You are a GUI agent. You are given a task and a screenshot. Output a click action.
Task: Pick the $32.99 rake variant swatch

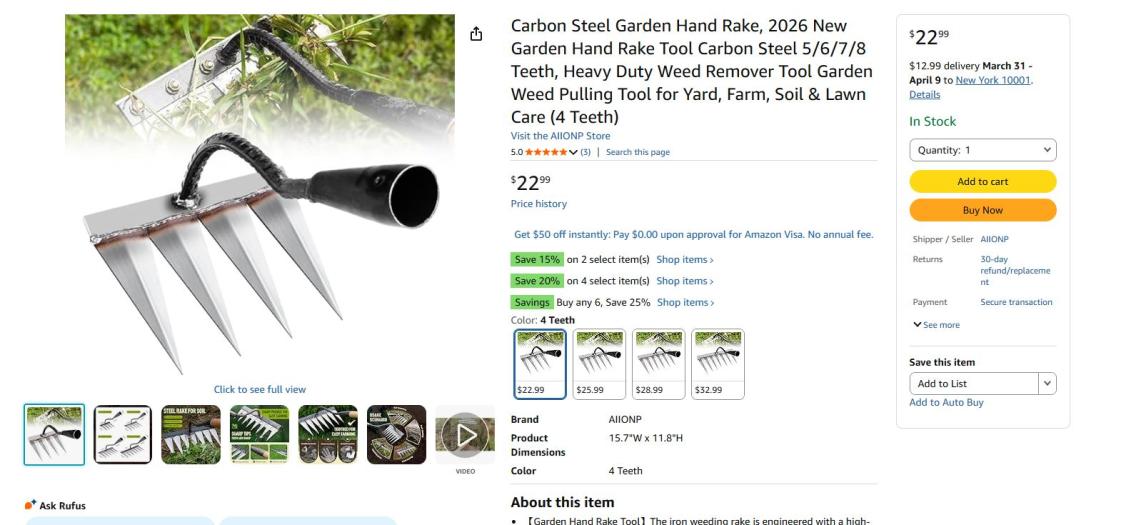click(718, 364)
